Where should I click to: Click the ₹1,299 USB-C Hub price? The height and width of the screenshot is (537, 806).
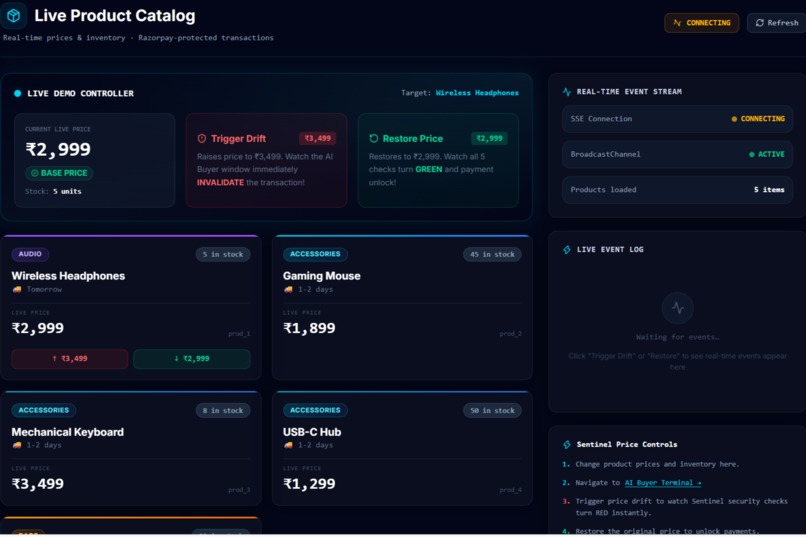309,484
